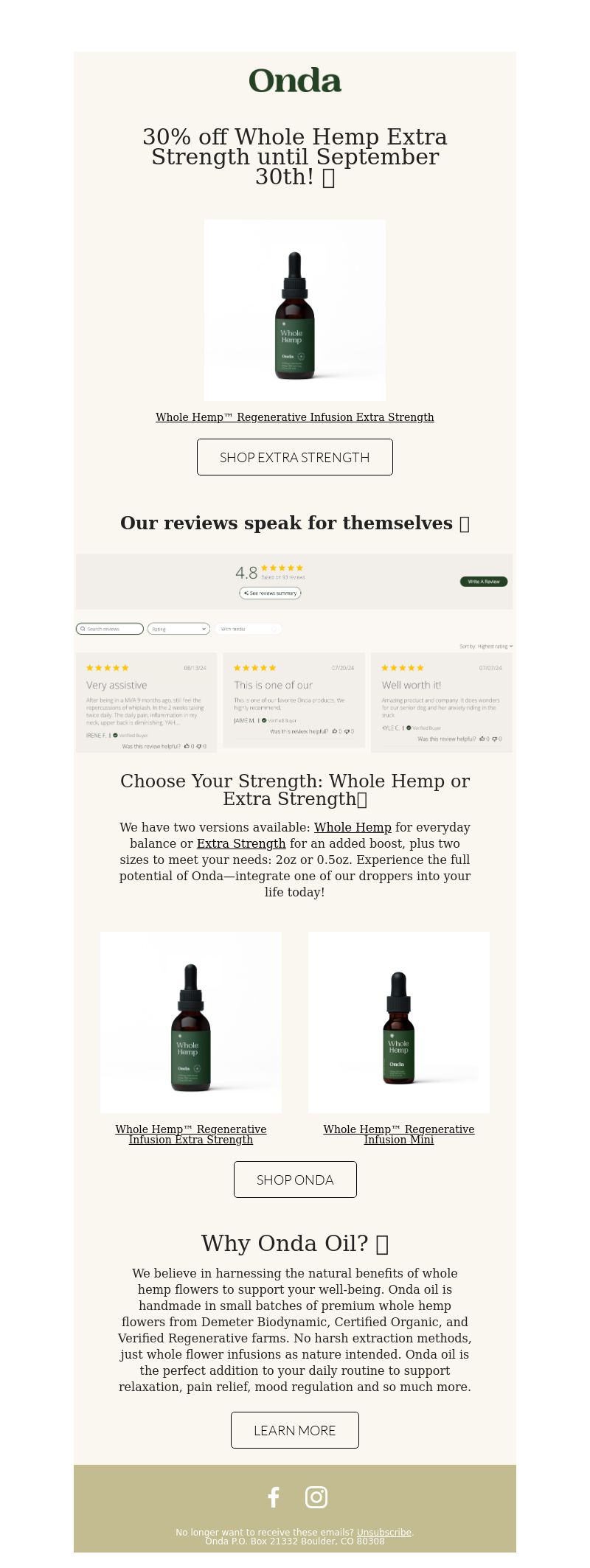Screen dimensions: 590x1568
Task: Toggle the With media filter
Action: (249, 629)
